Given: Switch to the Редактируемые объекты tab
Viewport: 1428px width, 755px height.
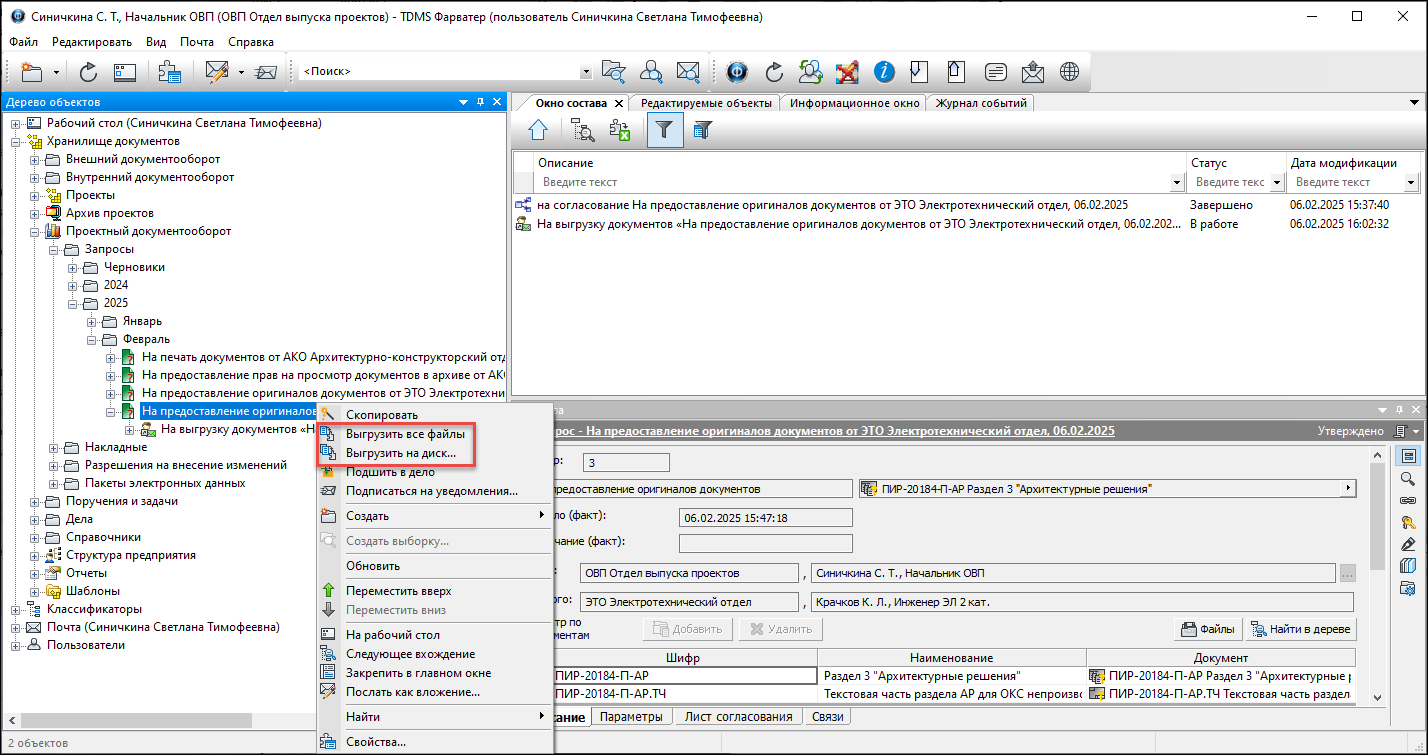Looking at the screenshot, I should tap(706, 103).
